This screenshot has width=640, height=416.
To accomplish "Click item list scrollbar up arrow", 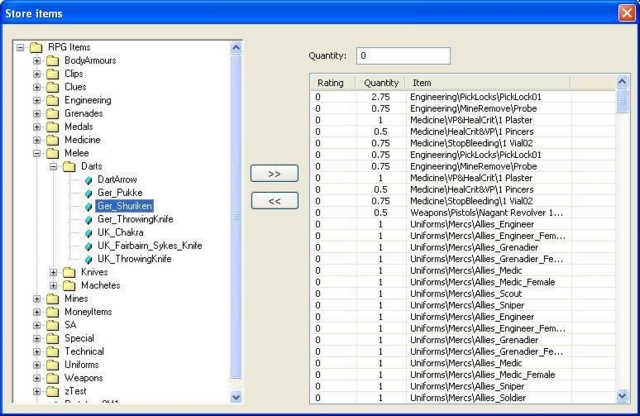I will [x=622, y=82].
